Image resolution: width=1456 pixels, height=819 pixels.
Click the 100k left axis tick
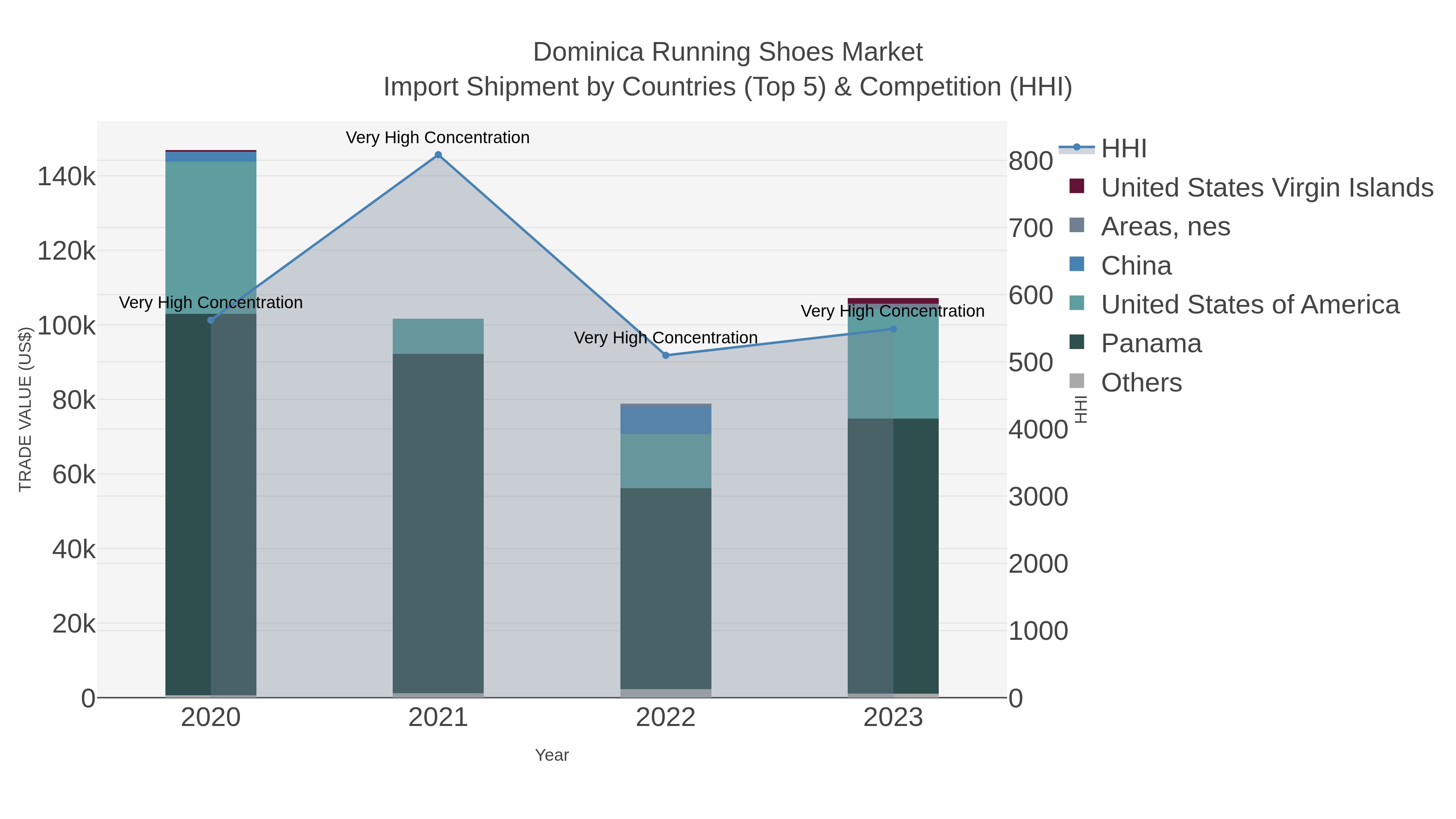67,326
